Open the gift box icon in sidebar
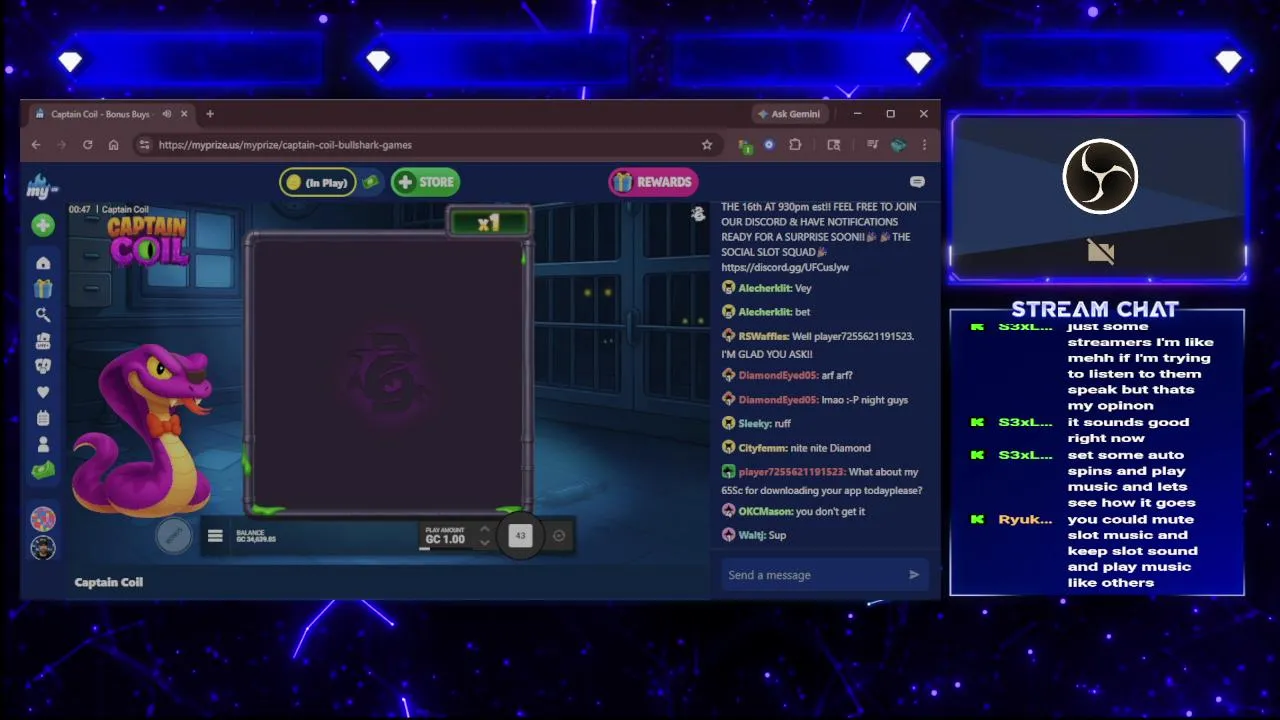The height and width of the screenshot is (720, 1280). (x=43, y=289)
